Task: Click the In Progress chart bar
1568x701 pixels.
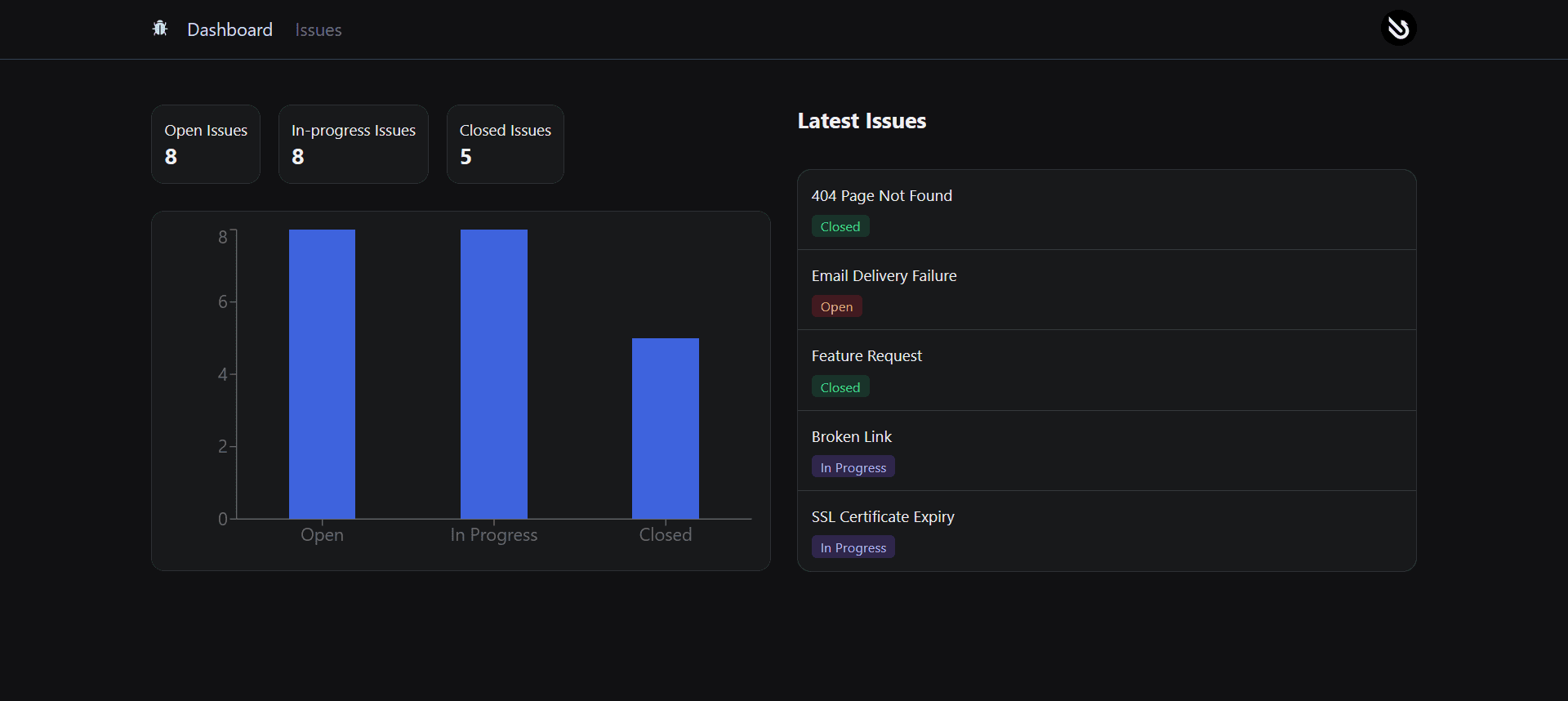Action: pos(493,374)
